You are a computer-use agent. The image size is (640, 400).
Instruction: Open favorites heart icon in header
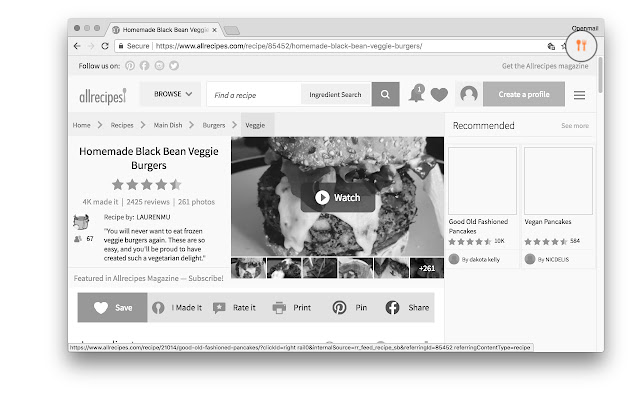tap(439, 95)
